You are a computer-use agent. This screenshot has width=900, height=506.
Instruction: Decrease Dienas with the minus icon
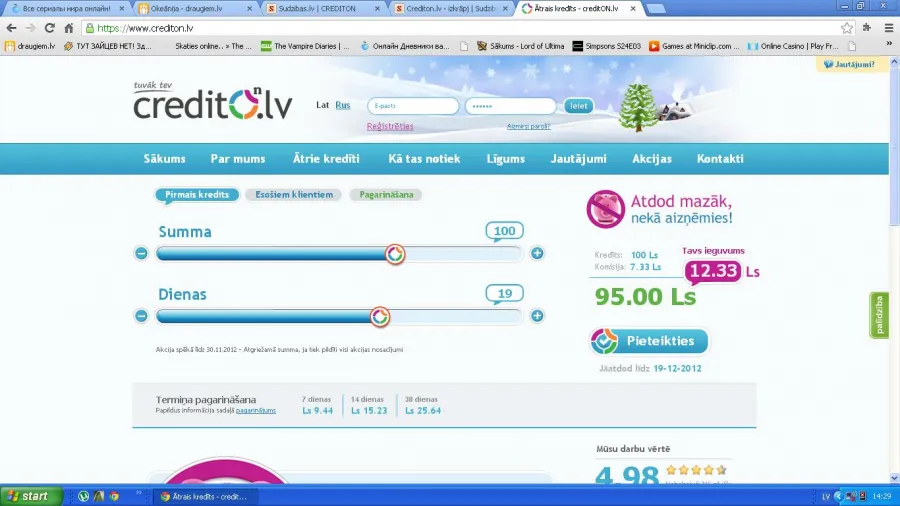(141, 316)
